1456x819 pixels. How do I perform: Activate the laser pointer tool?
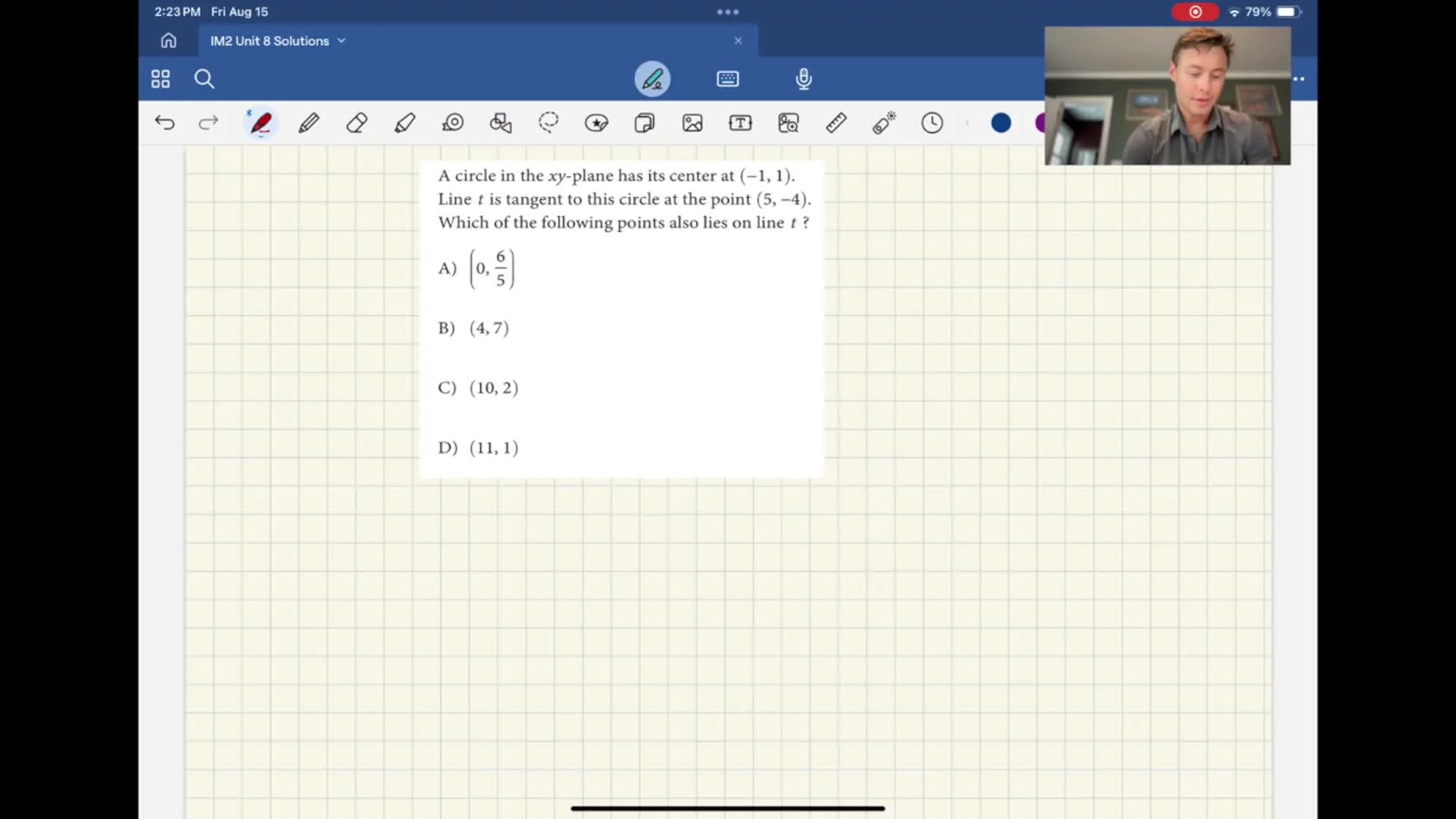click(x=884, y=123)
